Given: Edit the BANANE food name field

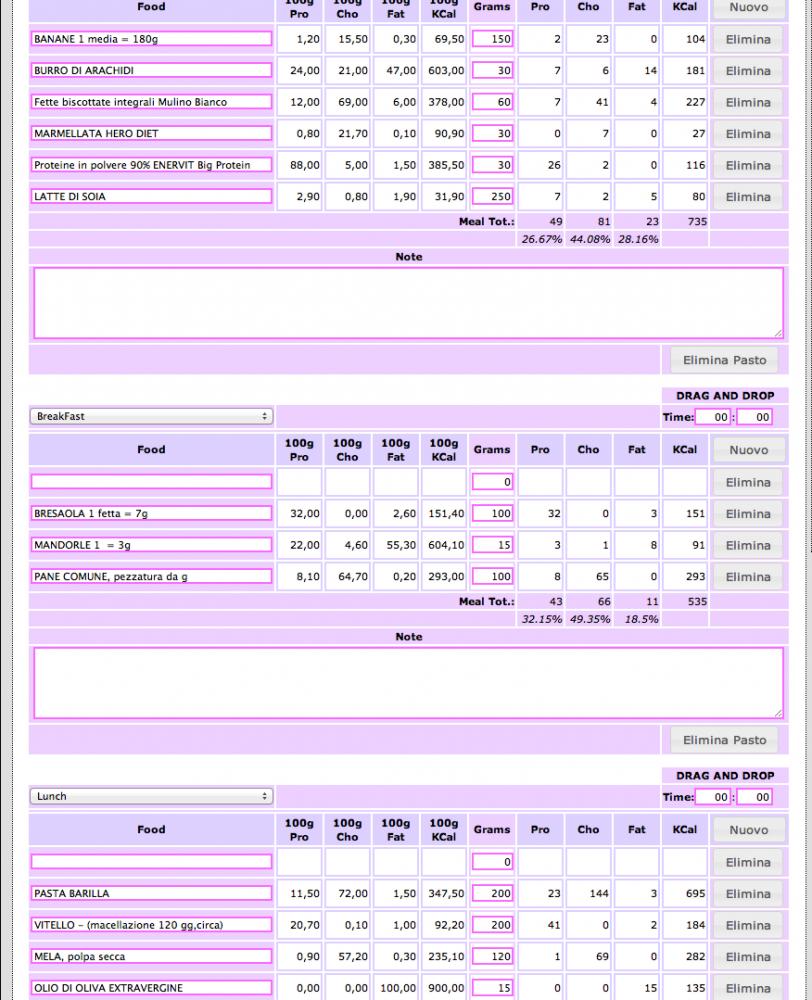Looking at the screenshot, I should (x=152, y=39).
